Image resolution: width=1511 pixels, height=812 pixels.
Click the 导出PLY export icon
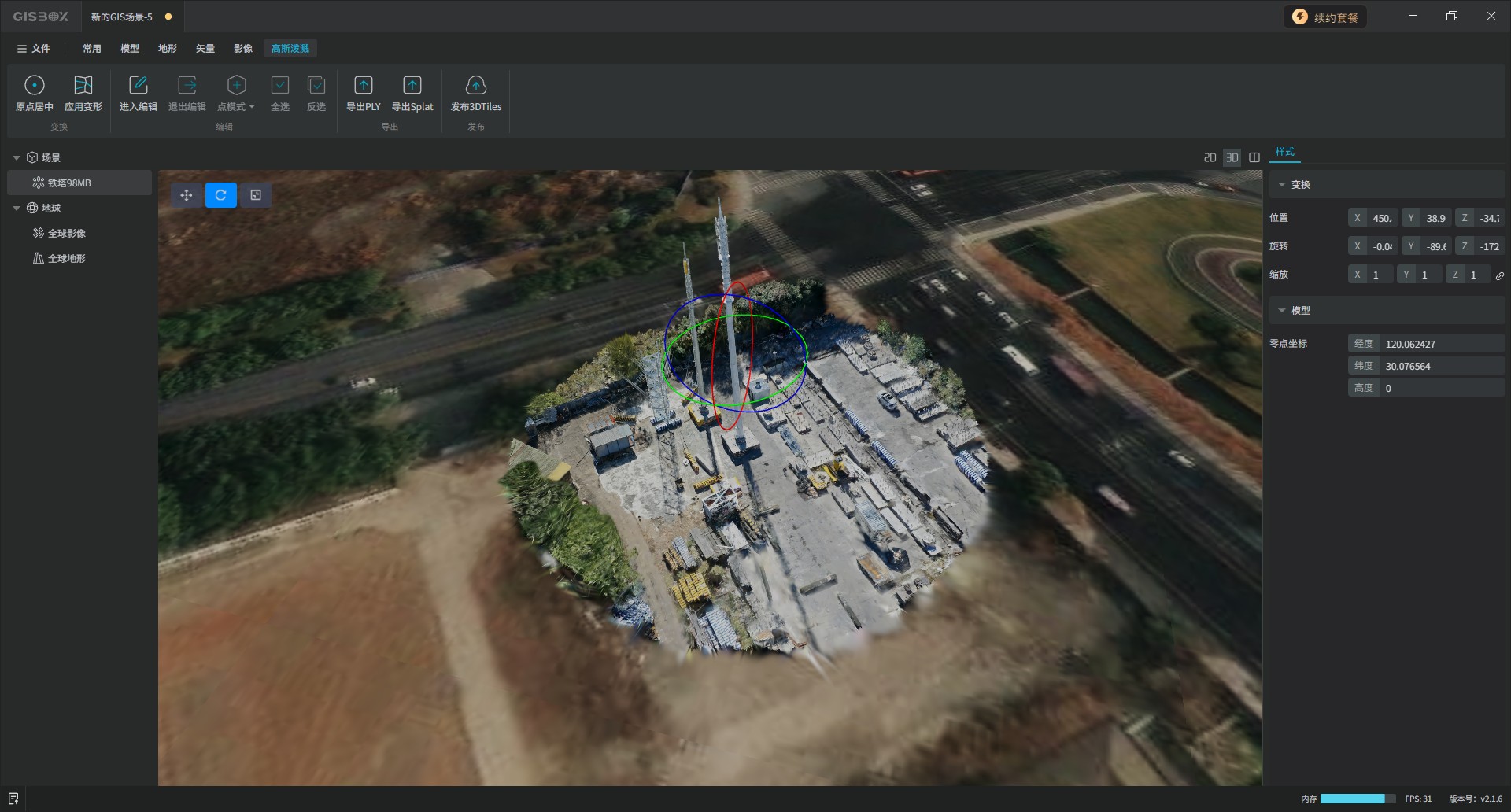tap(363, 85)
